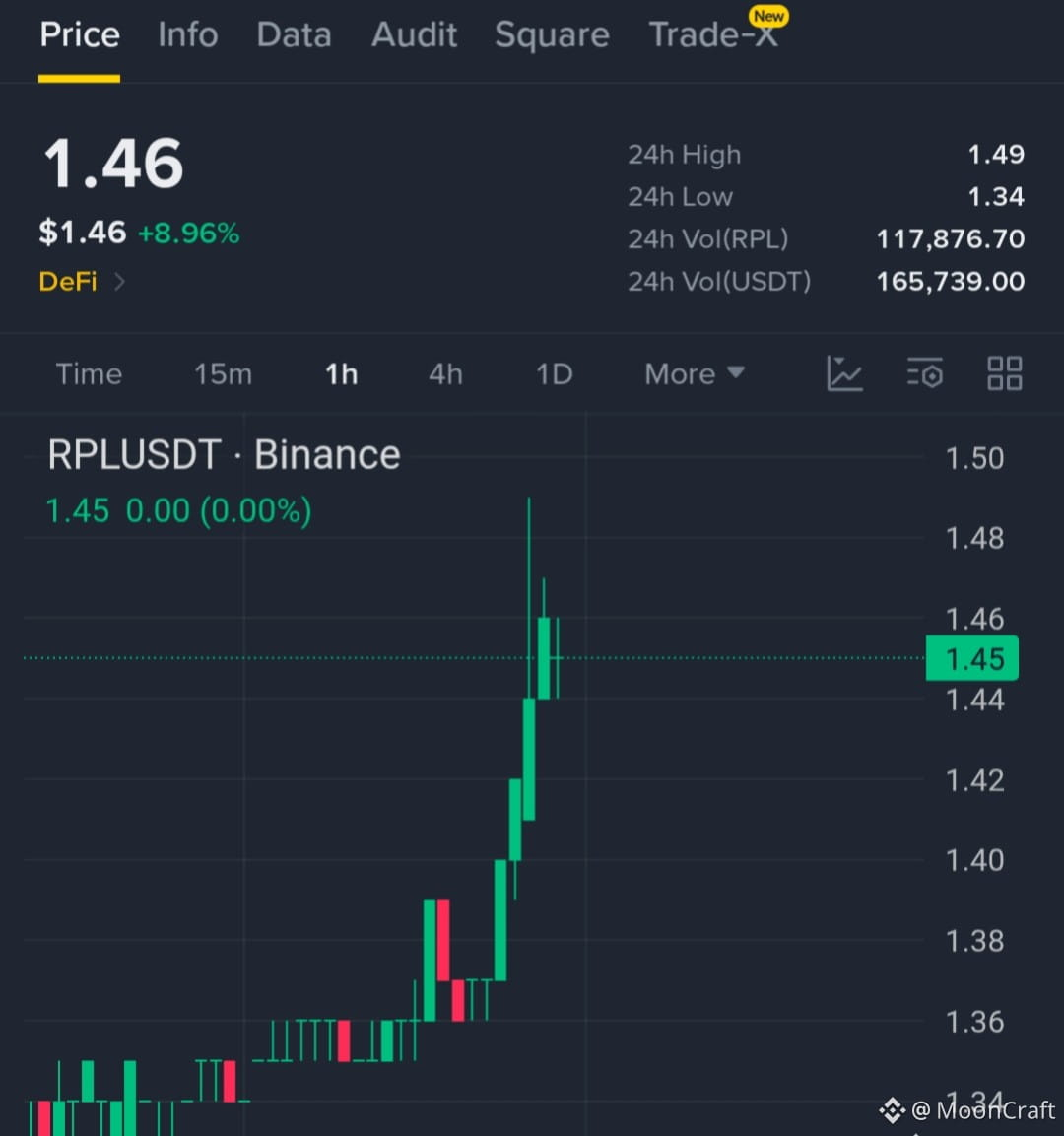The image size is (1064, 1136).
Task: Switch to the Price tab
Action: pos(80,34)
